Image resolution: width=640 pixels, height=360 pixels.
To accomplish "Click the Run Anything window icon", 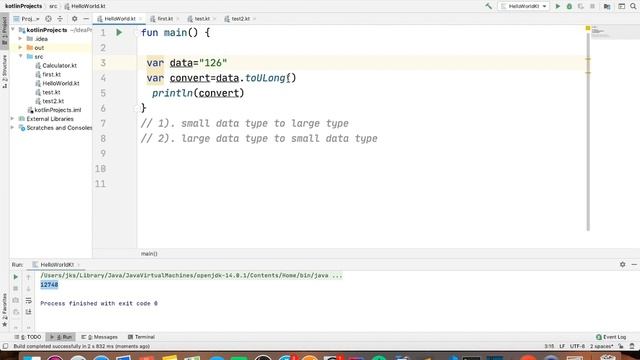I will [x=621, y=6].
